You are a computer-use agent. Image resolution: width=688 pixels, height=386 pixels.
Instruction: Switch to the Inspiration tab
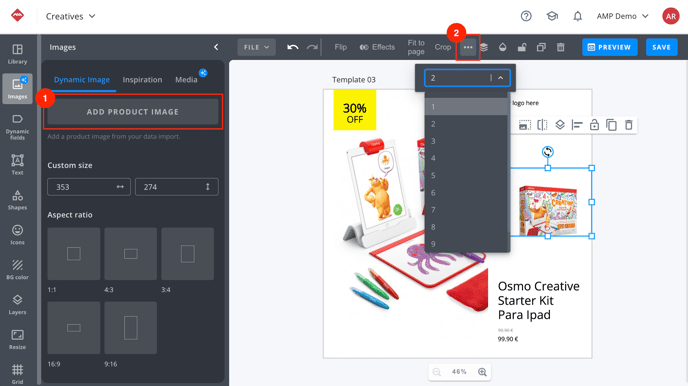142,80
